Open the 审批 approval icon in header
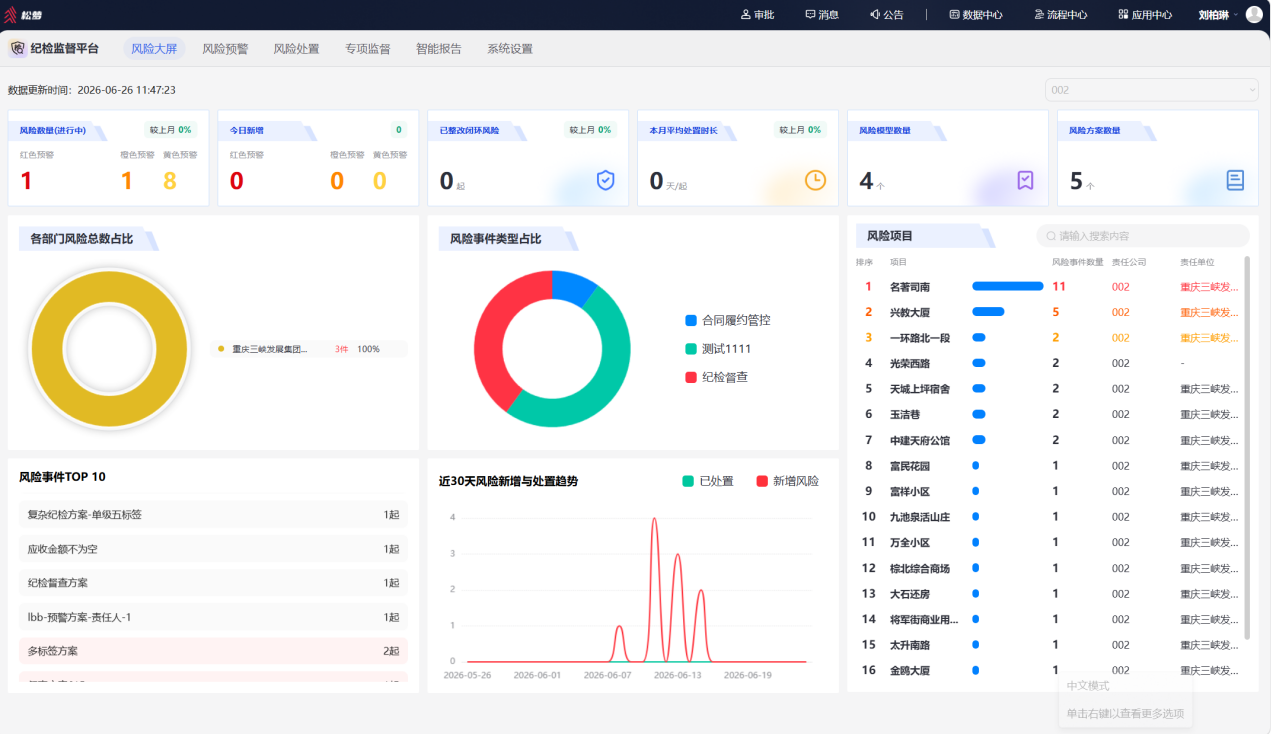This screenshot has height=734, width=1273. tap(745, 15)
